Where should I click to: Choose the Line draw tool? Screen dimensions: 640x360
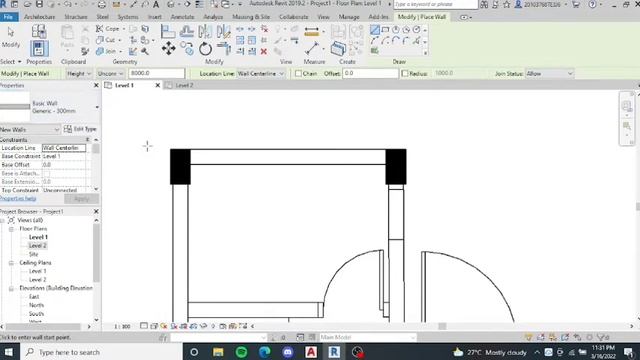click(x=375, y=30)
